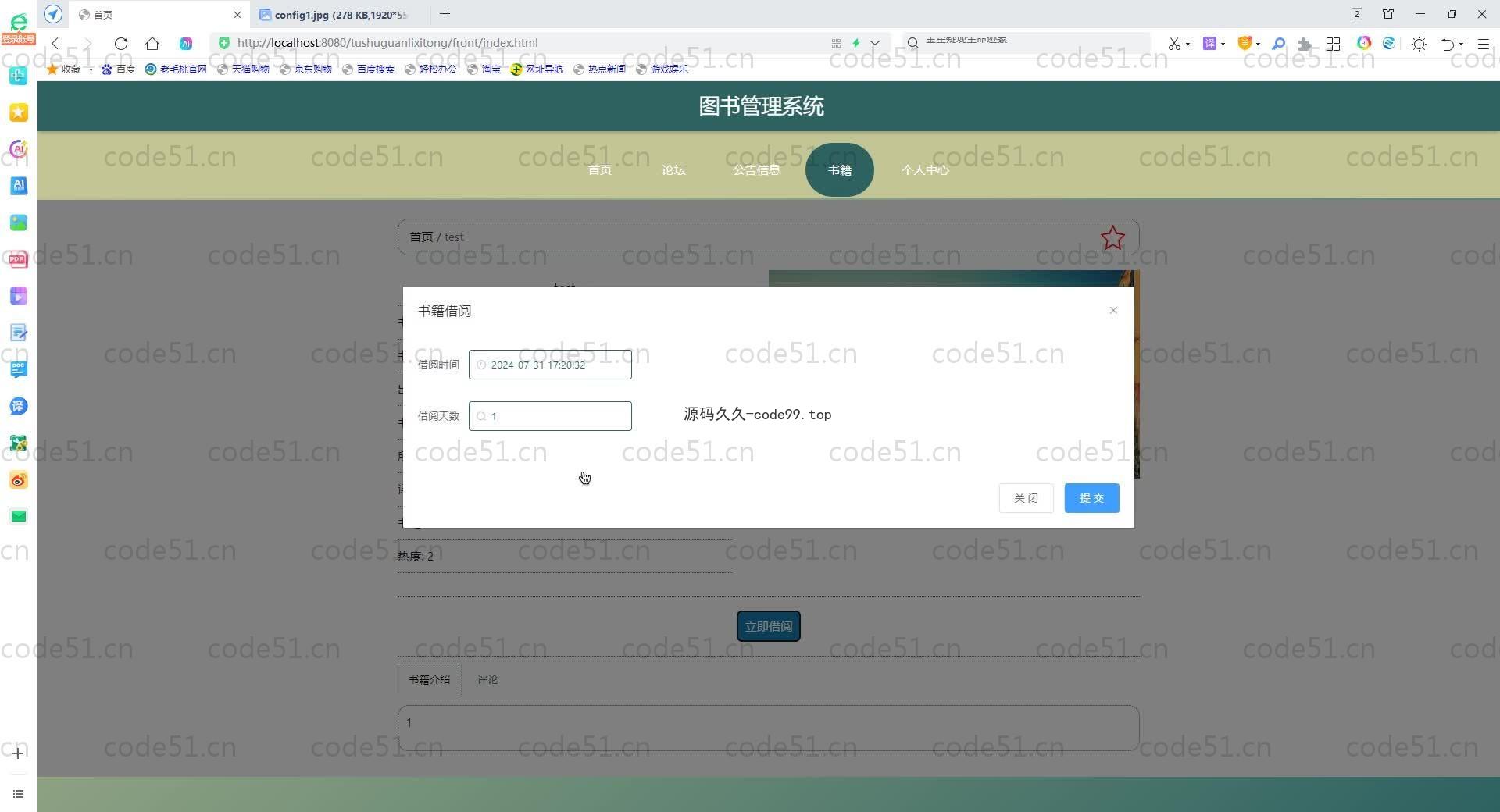Open a new browser tab
1500x812 pixels.
click(x=445, y=14)
